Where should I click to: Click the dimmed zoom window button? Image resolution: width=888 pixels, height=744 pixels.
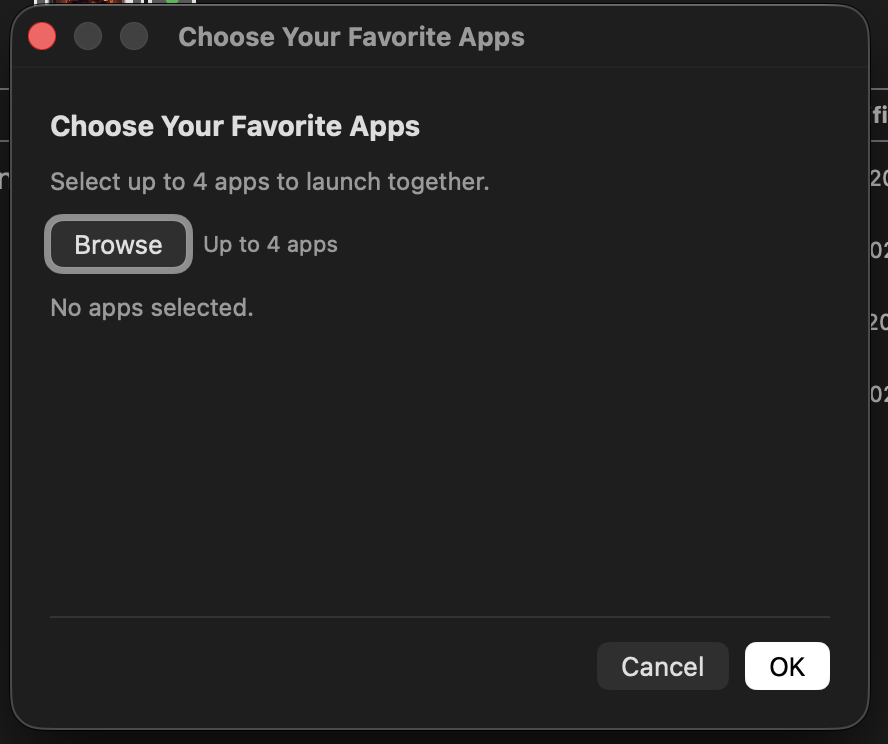134,37
